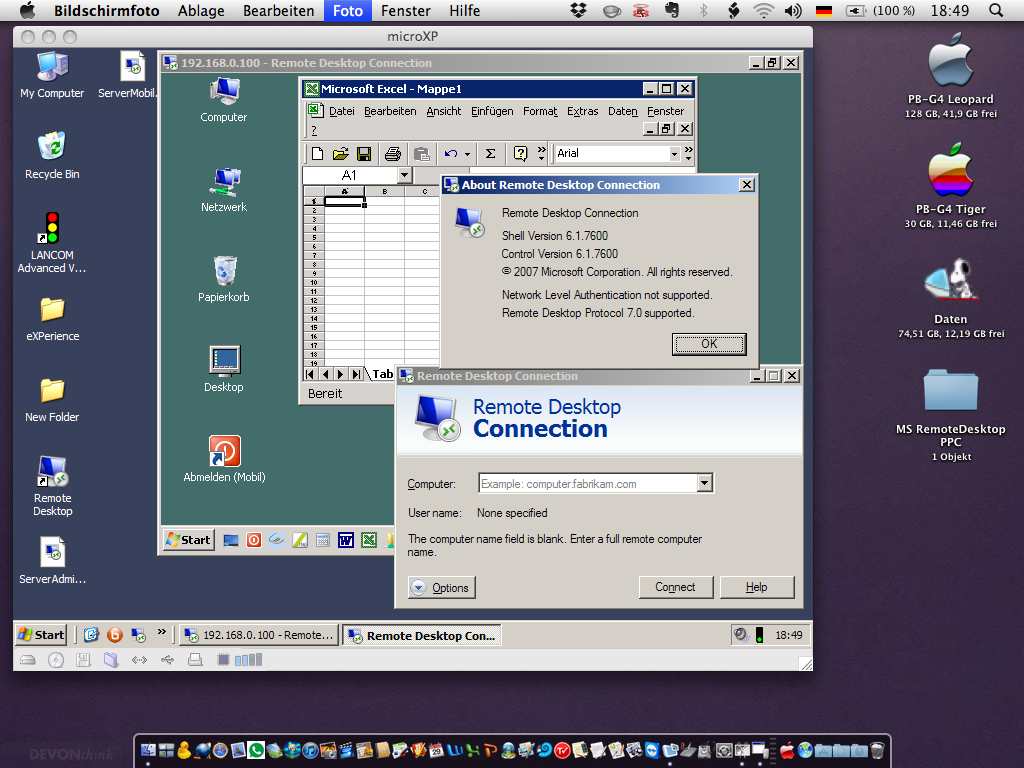The height and width of the screenshot is (768, 1024).
Task: Open the Computer name dropdown arrow
Action: (x=704, y=483)
